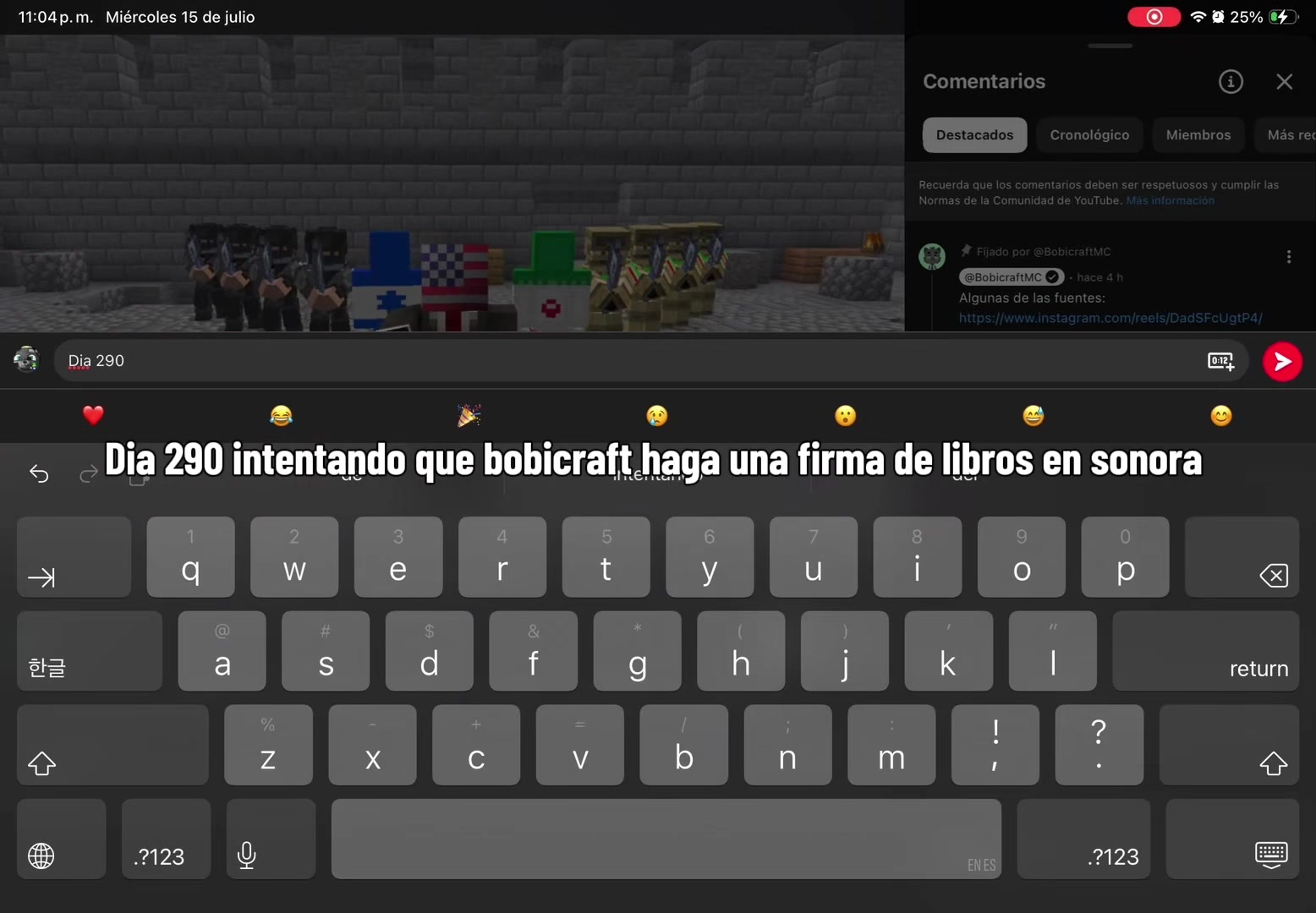The height and width of the screenshot is (913, 1316).
Task: Select the Destacados comments tab
Action: pos(974,135)
